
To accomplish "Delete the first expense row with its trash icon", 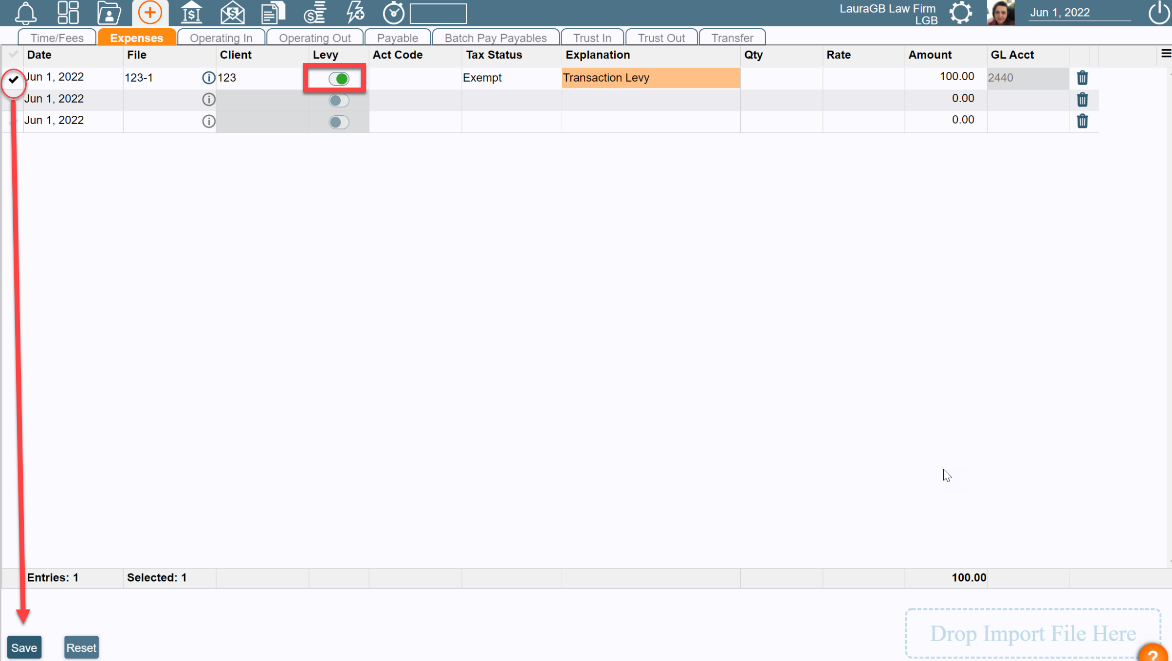I will coord(1081,77).
